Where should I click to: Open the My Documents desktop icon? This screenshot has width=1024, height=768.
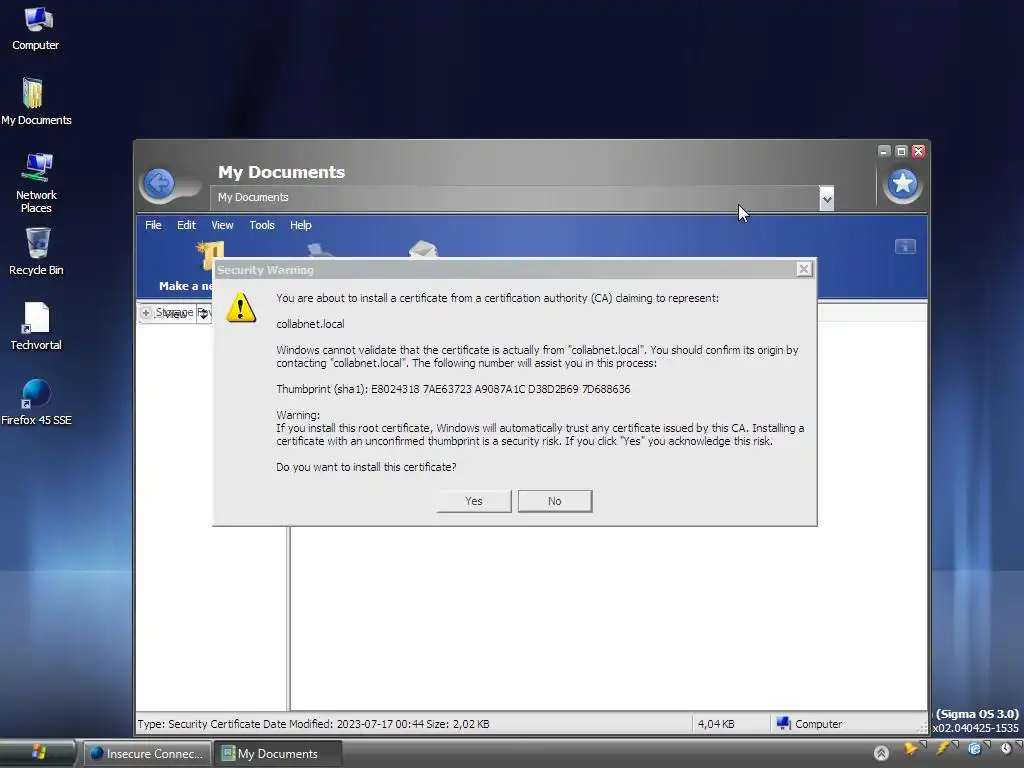tap(36, 101)
